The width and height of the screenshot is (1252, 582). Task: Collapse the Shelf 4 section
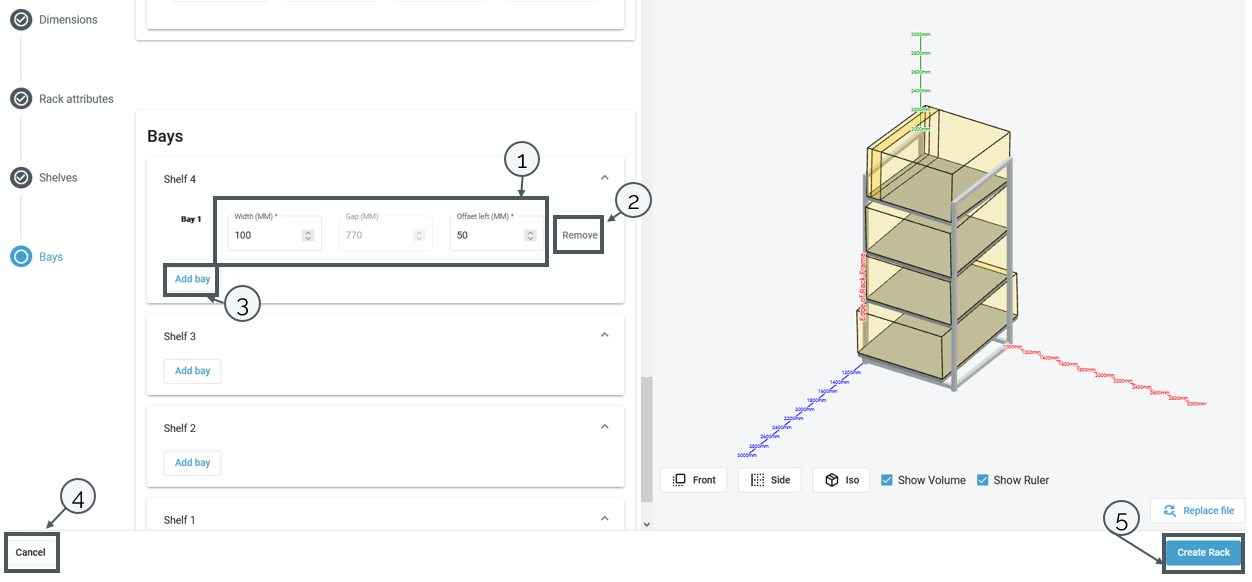[604, 178]
